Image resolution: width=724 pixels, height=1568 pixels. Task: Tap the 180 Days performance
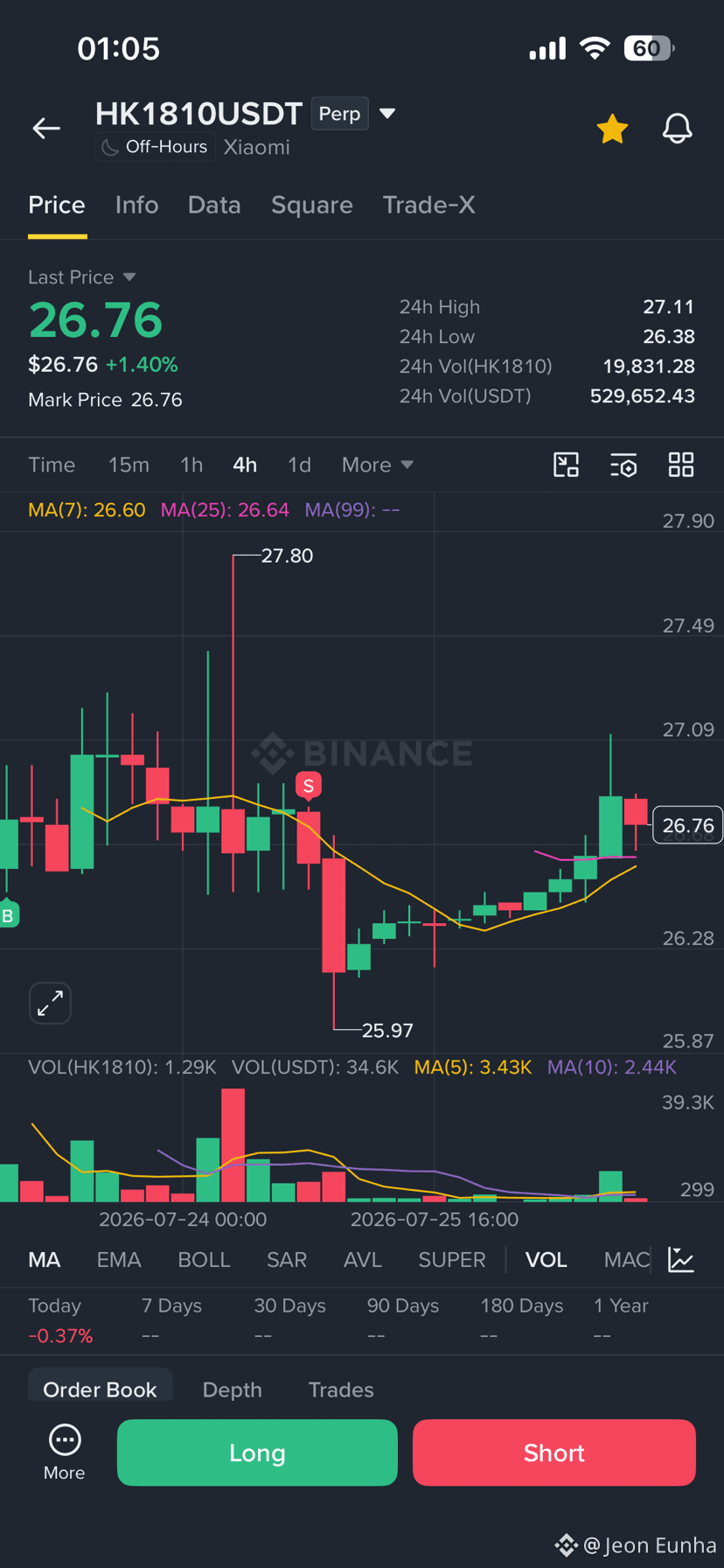pyautogui.click(x=522, y=1320)
